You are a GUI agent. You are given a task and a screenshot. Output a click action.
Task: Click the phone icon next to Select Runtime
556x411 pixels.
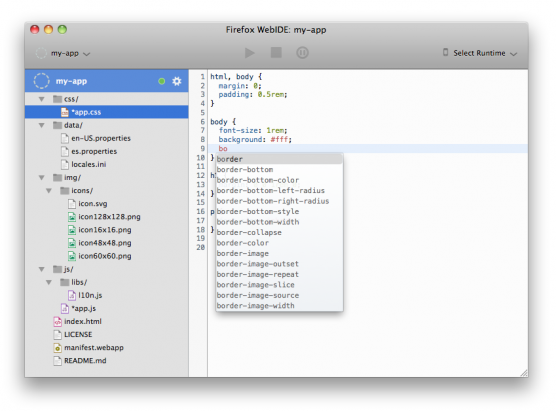(x=445, y=52)
